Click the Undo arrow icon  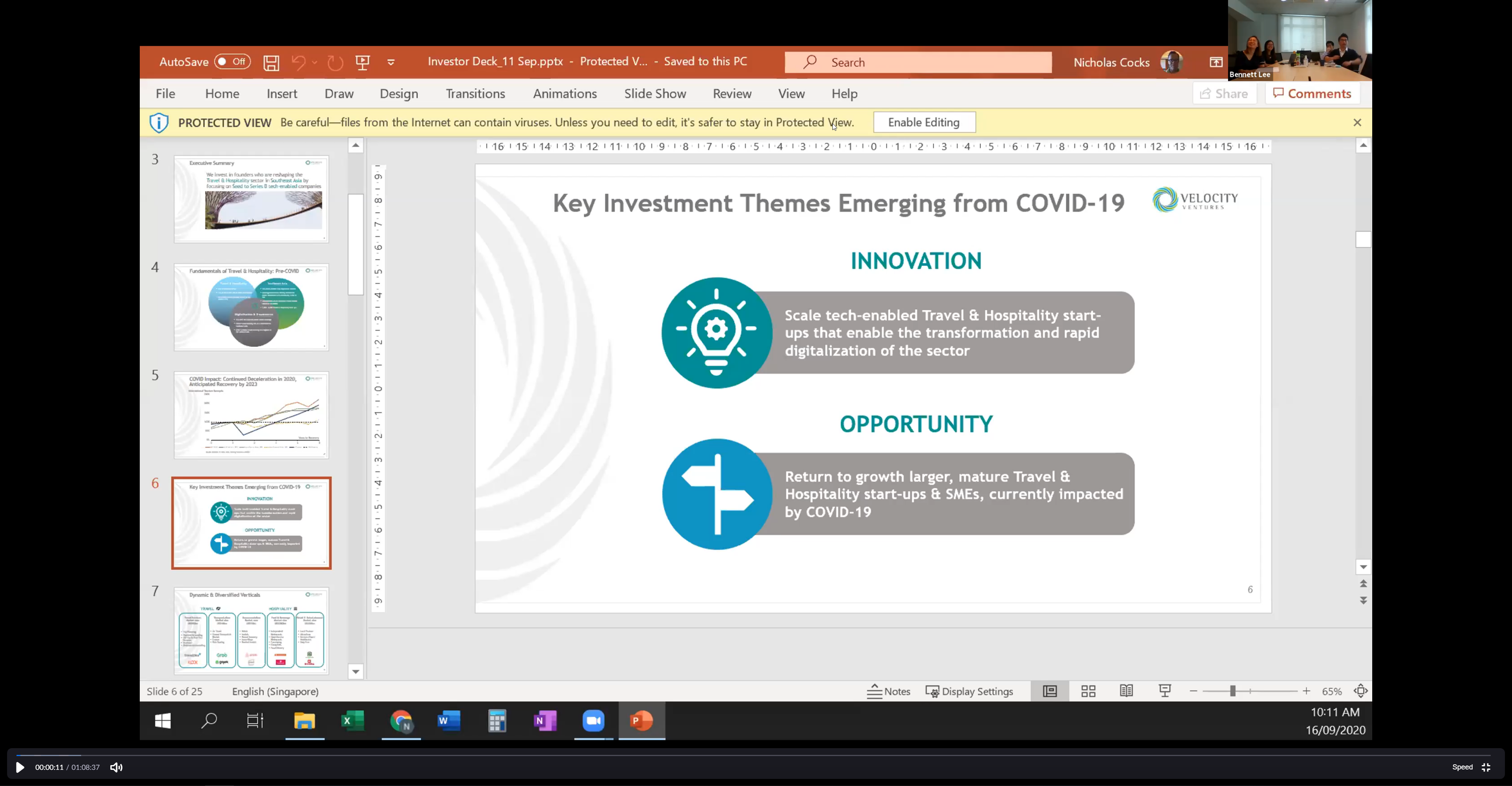click(x=299, y=62)
